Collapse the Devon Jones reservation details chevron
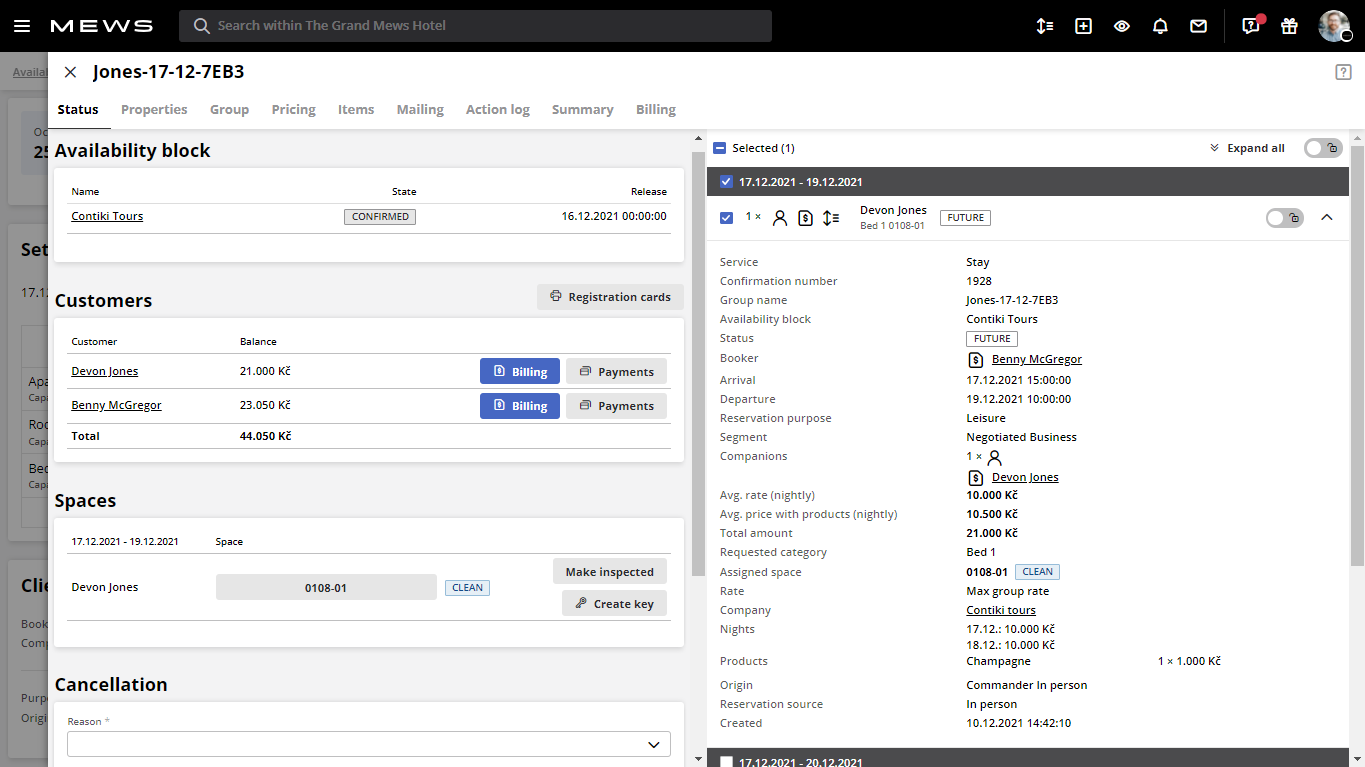 1327,217
